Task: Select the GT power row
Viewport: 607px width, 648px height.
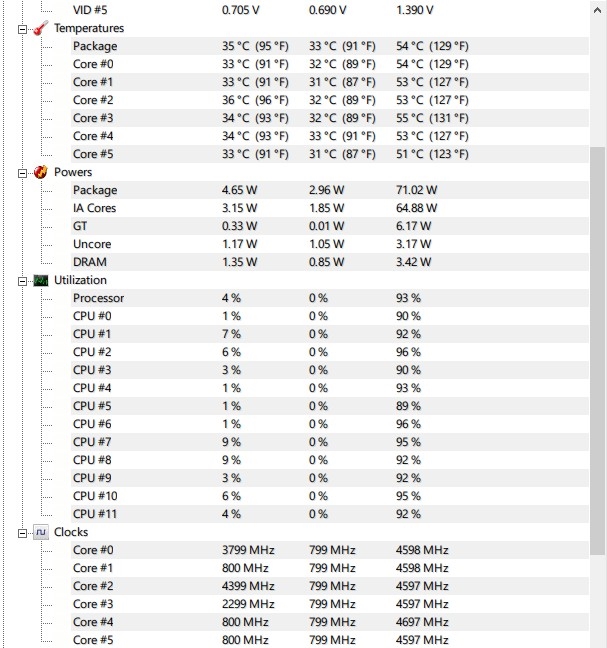Action: [x=329, y=226]
